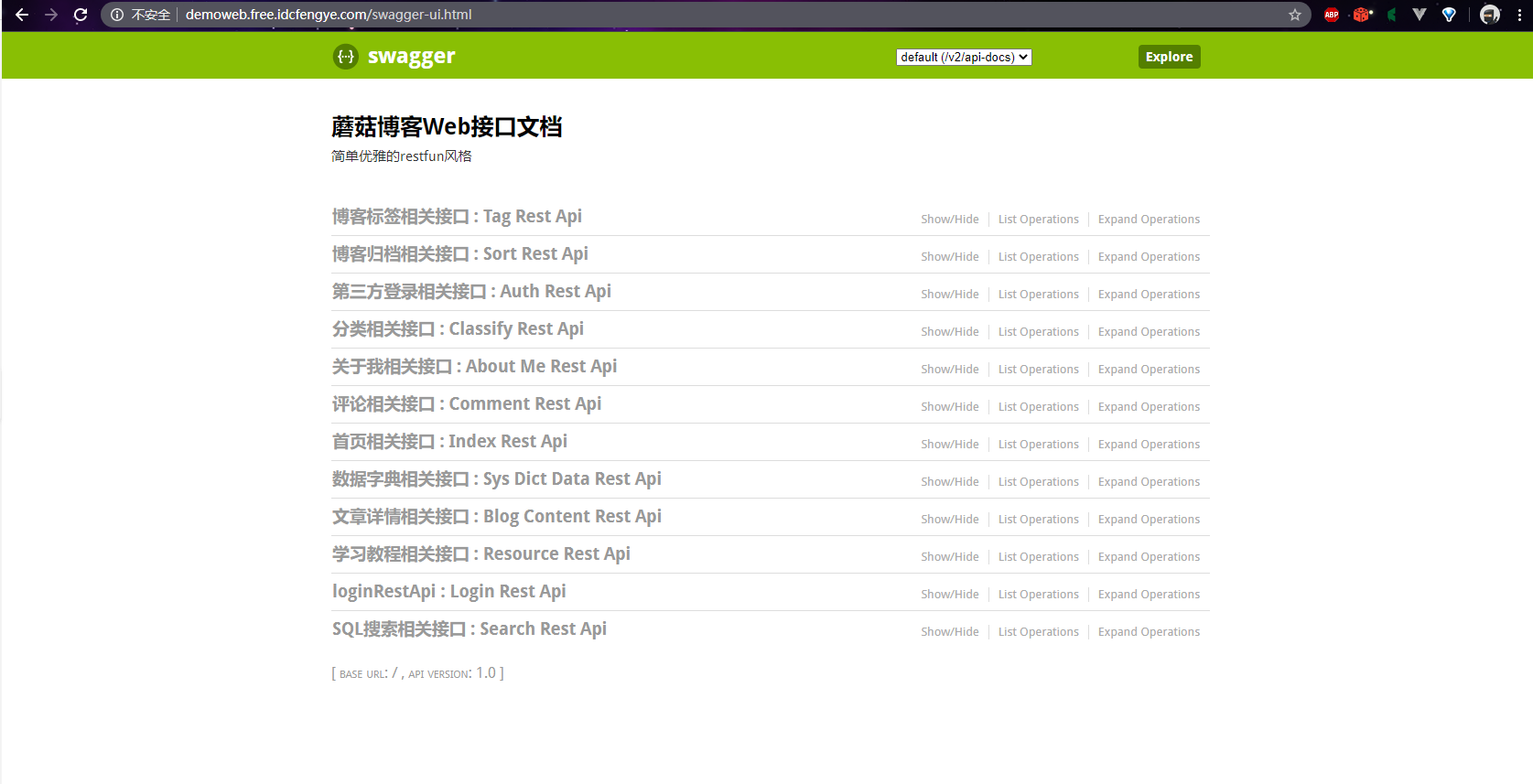List Operations for Login Rest Api
This screenshot has width=1533, height=784.
point(1038,595)
